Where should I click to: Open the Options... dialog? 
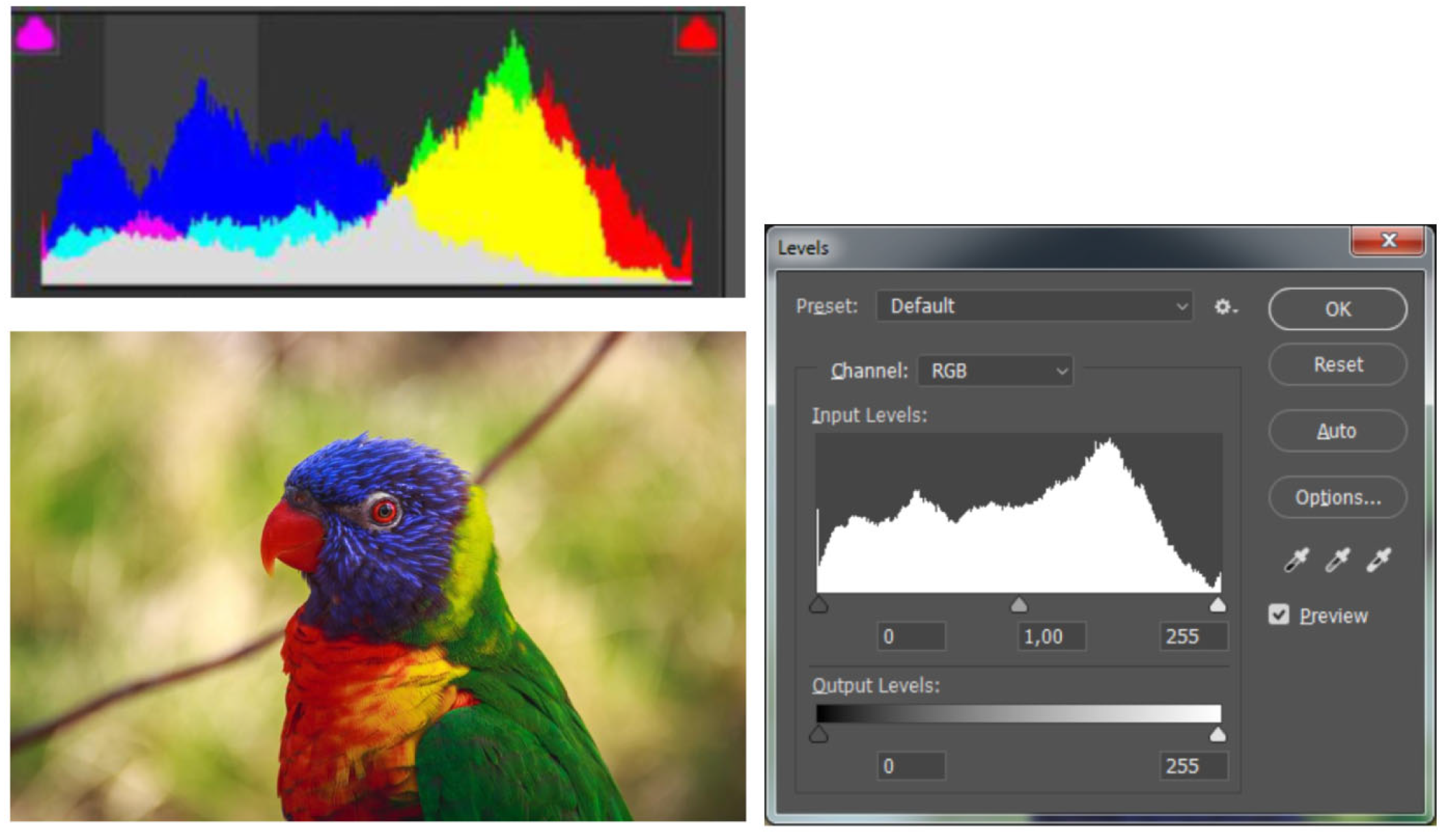point(1338,498)
